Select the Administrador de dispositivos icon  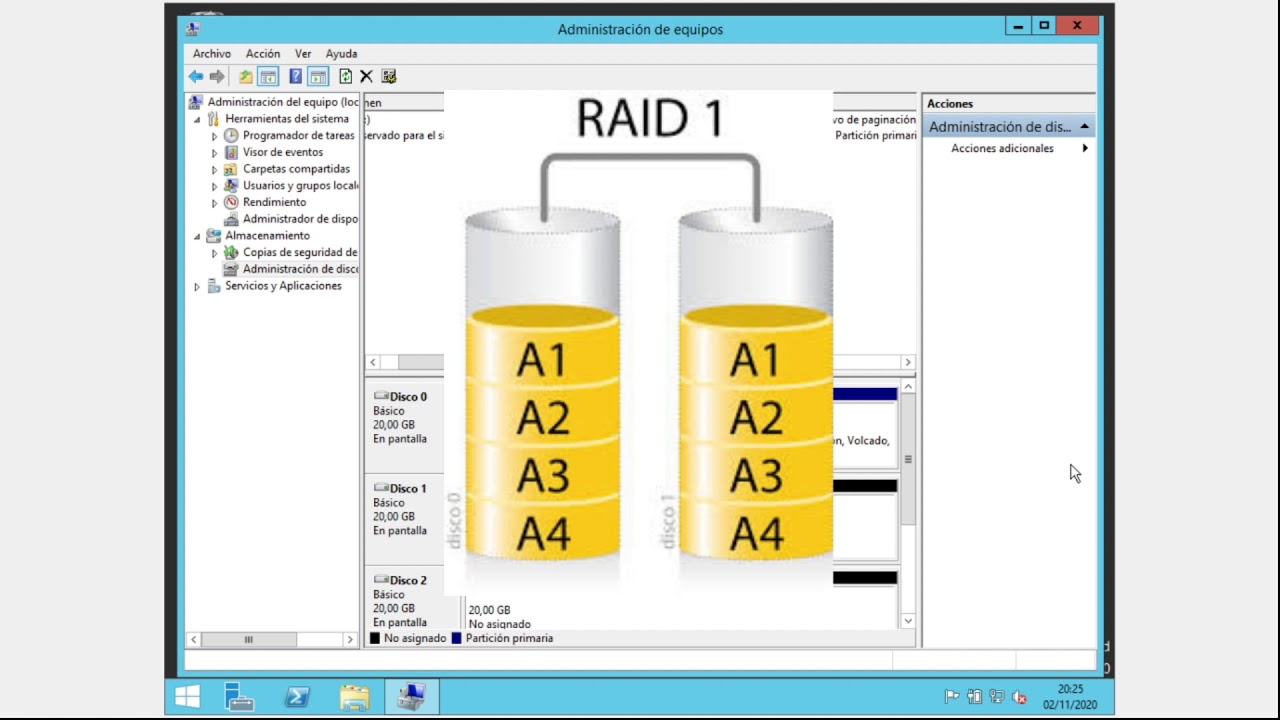tap(231, 219)
